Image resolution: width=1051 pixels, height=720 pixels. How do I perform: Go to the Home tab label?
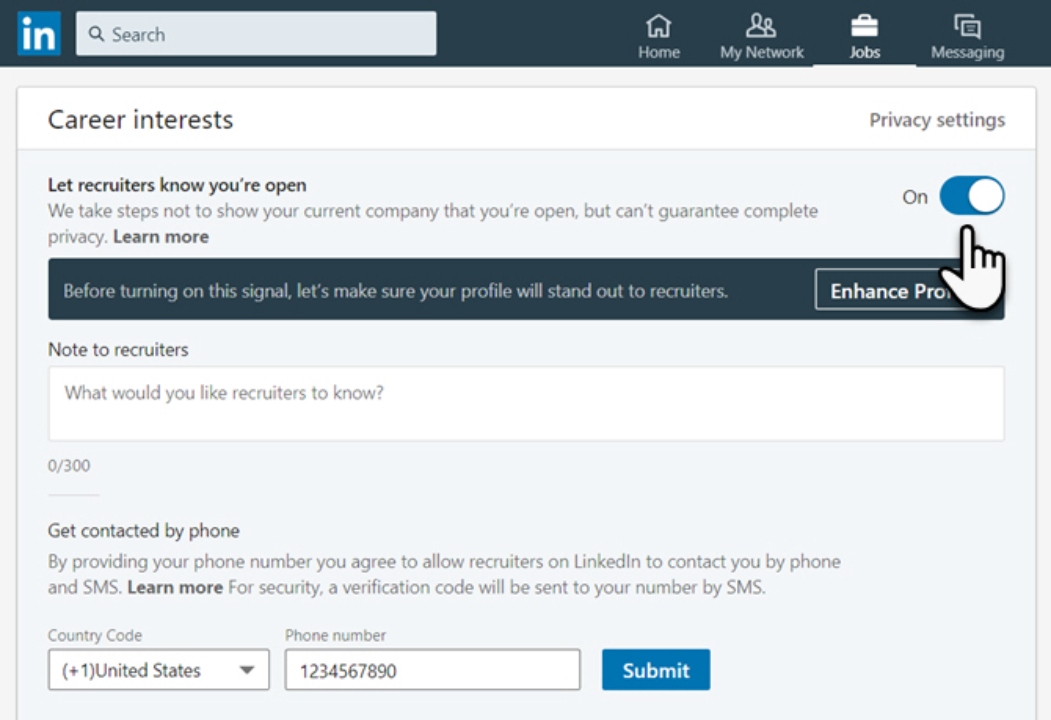click(659, 52)
